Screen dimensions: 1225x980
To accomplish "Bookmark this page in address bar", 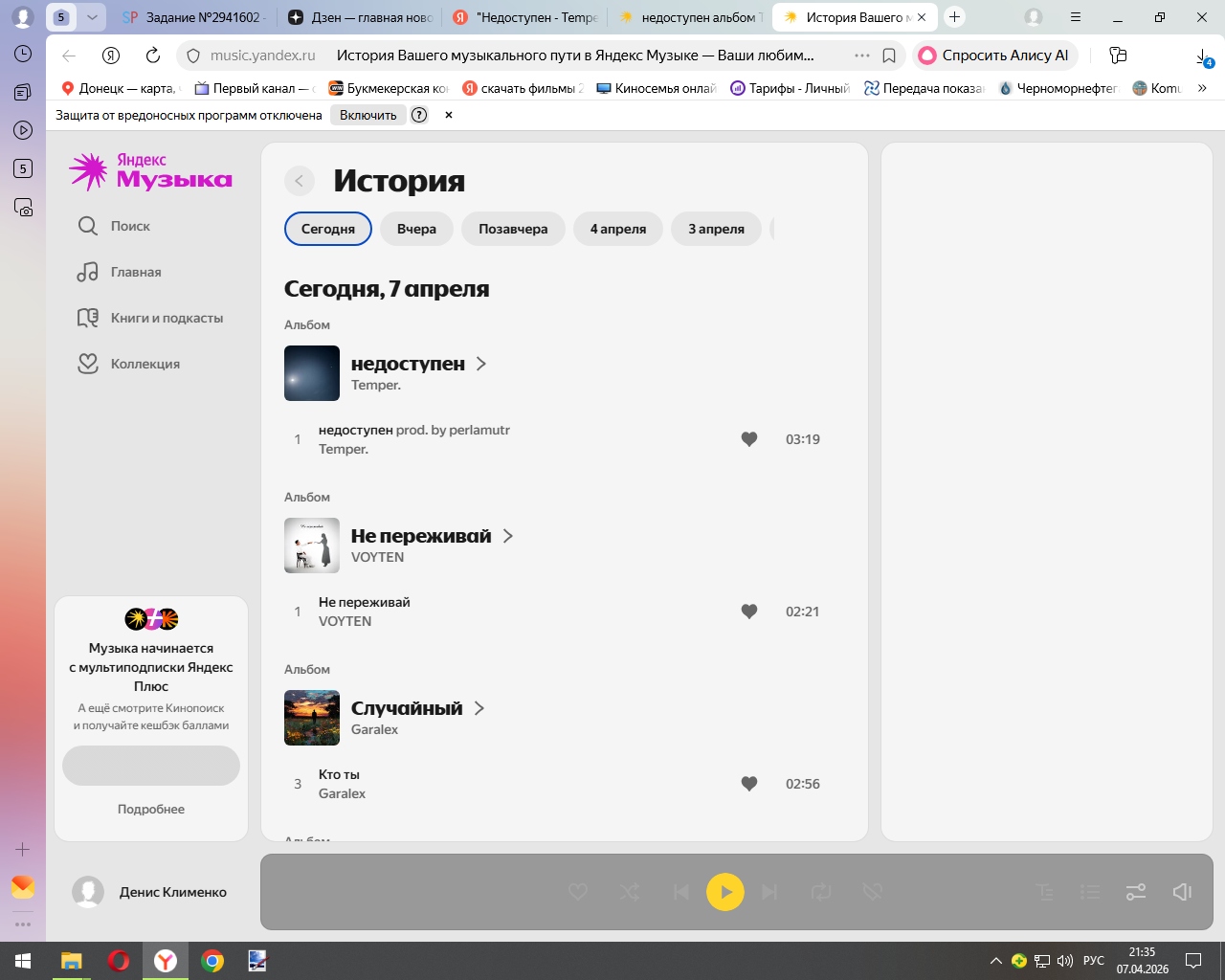I will [x=889, y=56].
